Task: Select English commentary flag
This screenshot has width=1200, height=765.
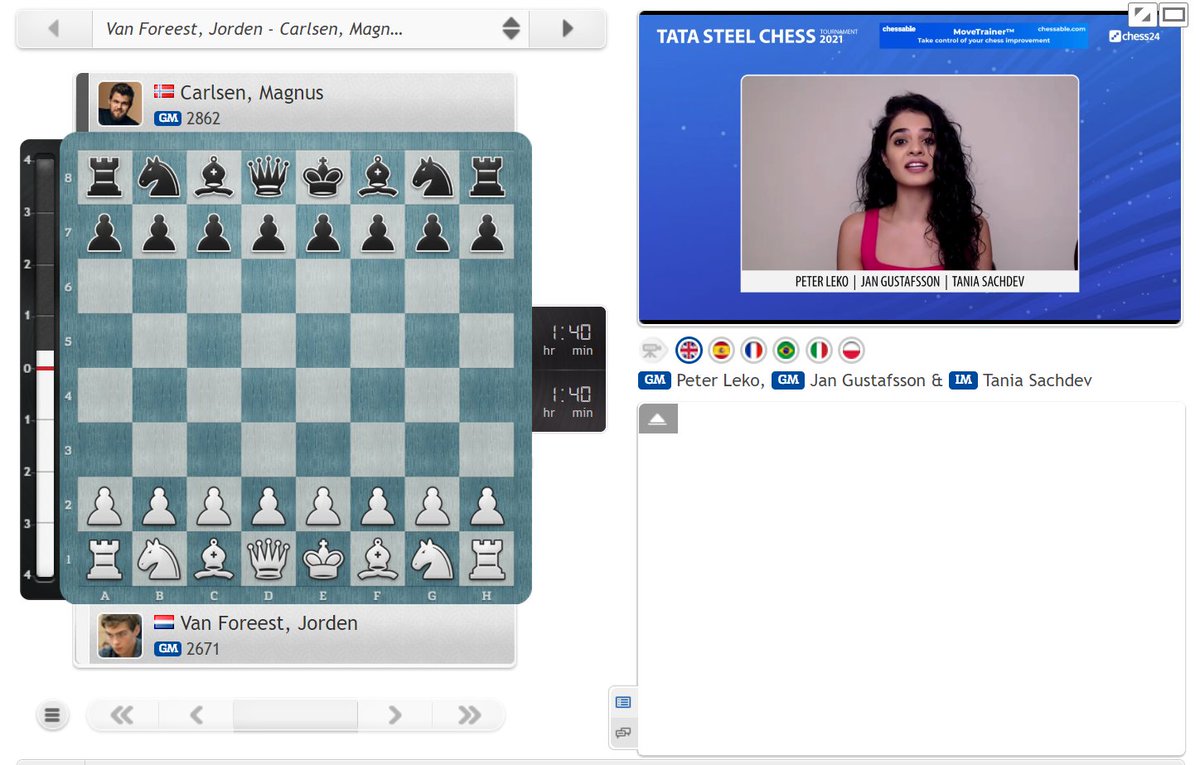Action: 689,350
